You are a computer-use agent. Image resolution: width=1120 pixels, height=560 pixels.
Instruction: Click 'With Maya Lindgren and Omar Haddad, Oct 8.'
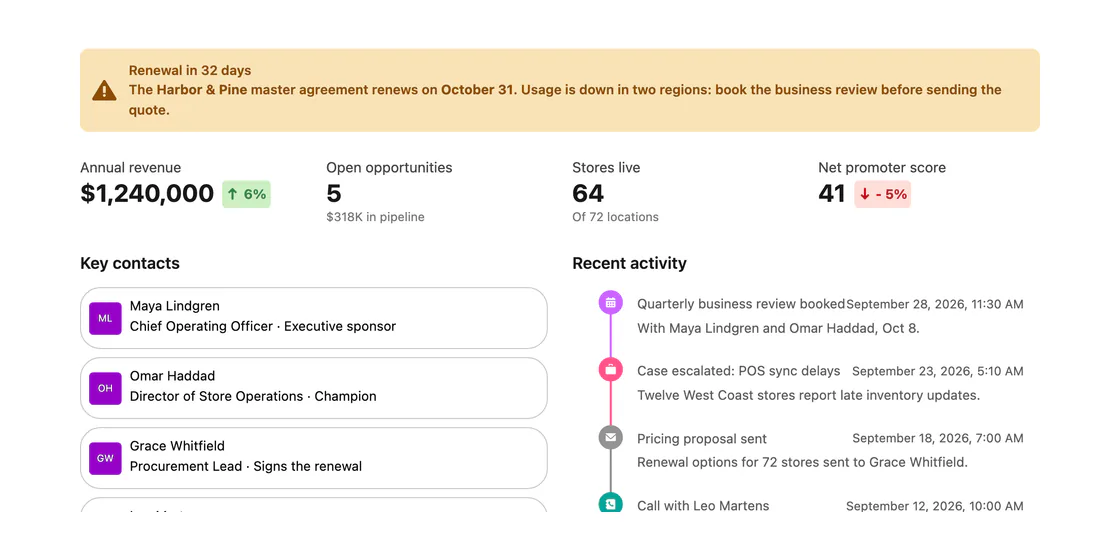point(779,329)
